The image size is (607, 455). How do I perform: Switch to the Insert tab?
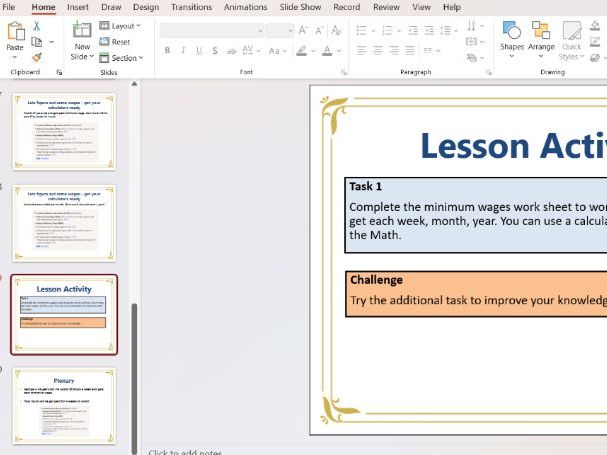(77, 7)
